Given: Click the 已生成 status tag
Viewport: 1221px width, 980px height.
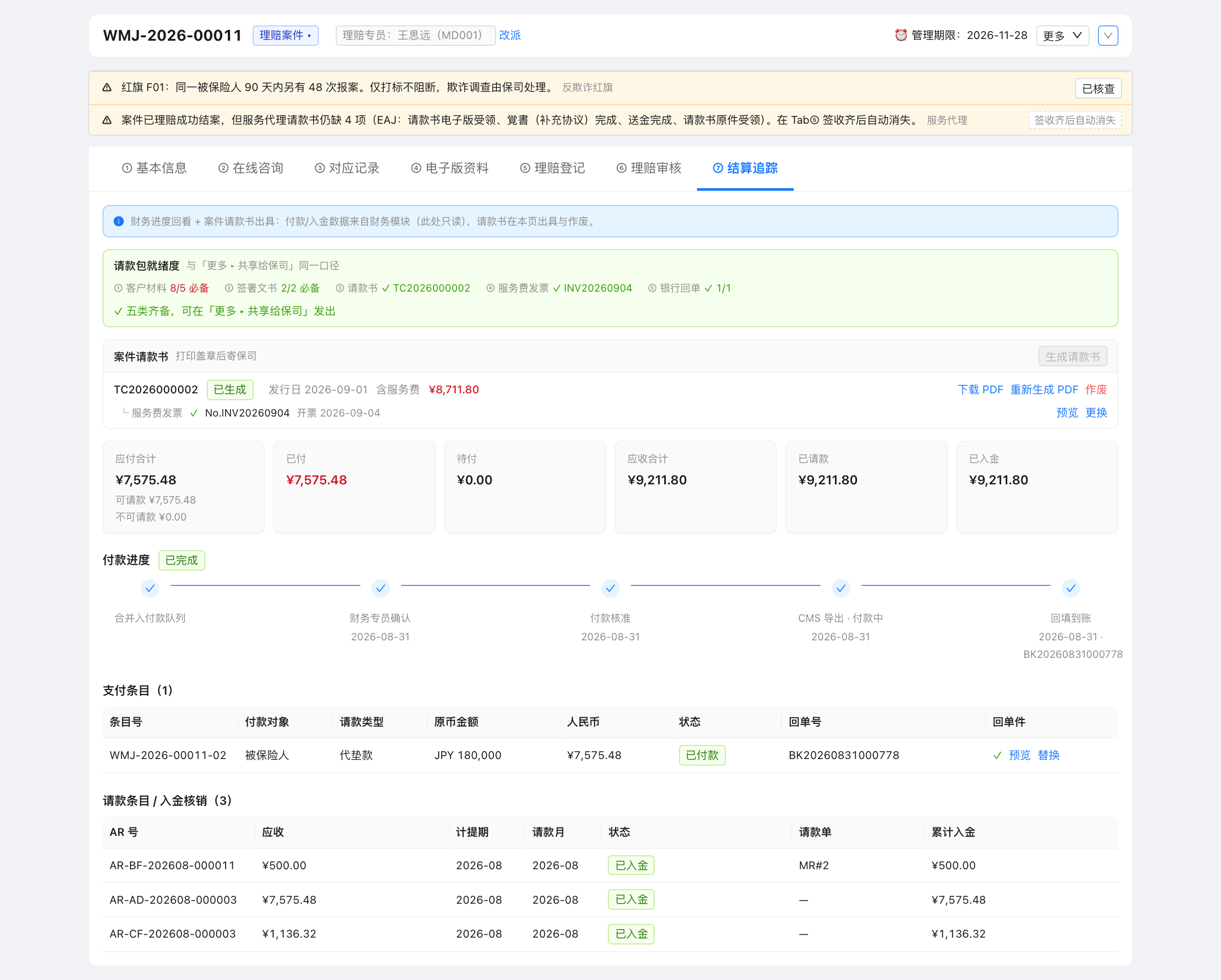Looking at the screenshot, I should click(230, 389).
